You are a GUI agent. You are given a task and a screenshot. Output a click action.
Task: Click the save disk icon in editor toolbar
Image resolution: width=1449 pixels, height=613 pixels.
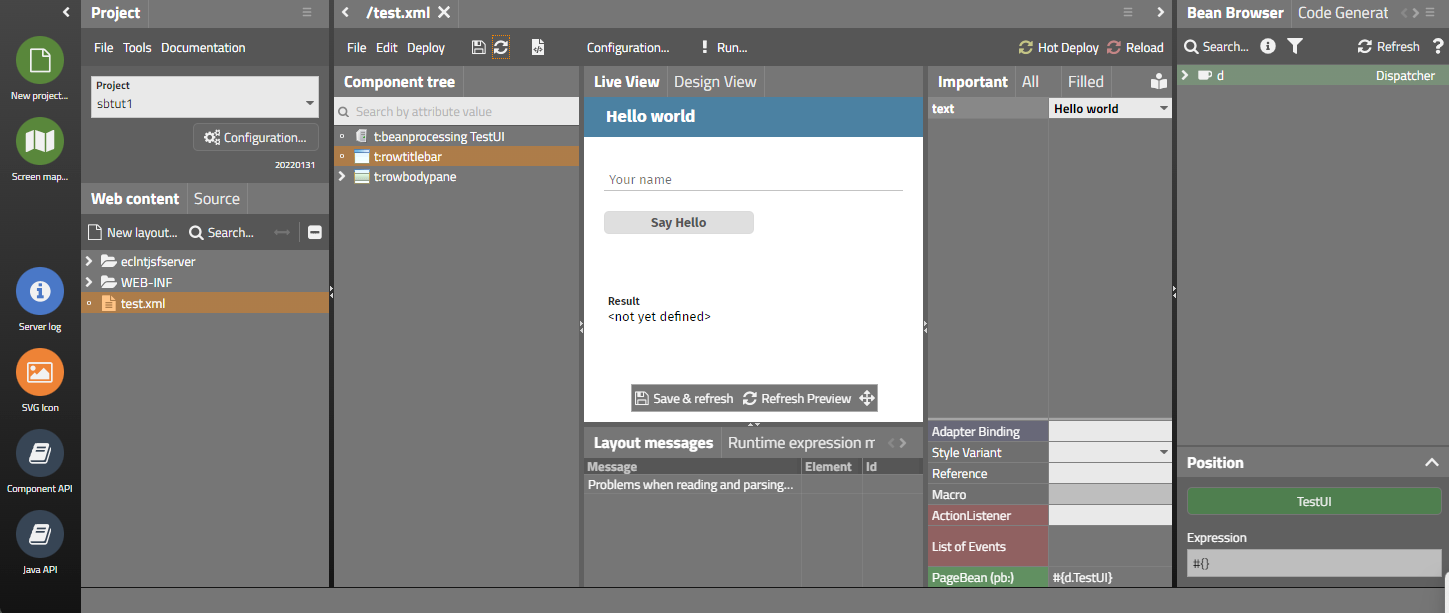(x=478, y=47)
